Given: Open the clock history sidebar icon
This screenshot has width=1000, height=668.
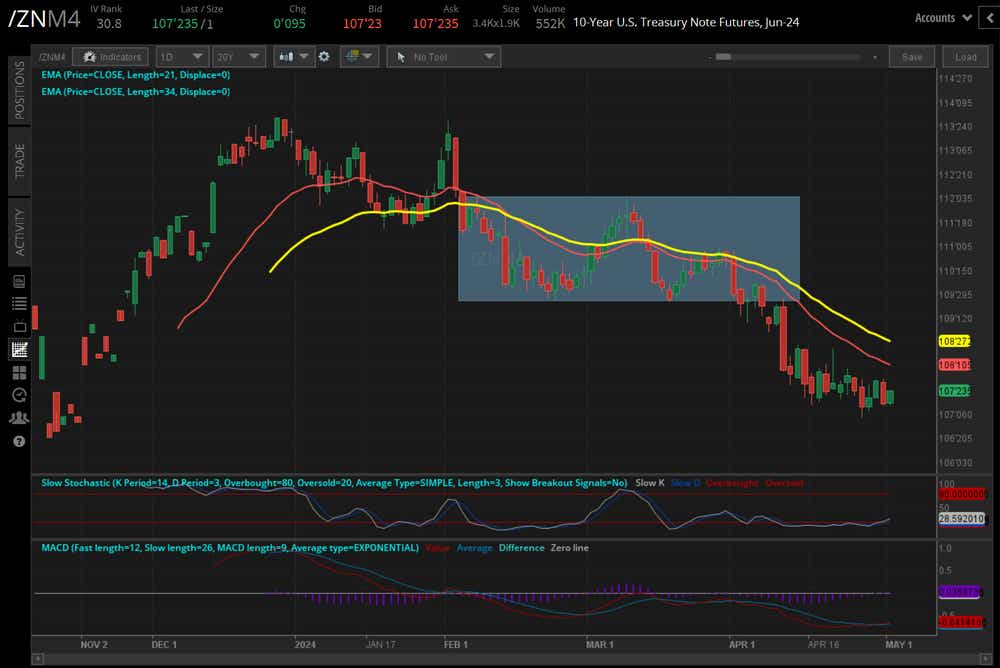Looking at the screenshot, I should tap(19, 395).
